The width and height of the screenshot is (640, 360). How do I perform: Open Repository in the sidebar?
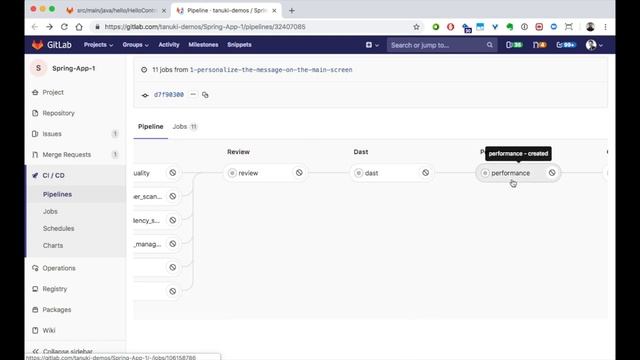coord(58,113)
